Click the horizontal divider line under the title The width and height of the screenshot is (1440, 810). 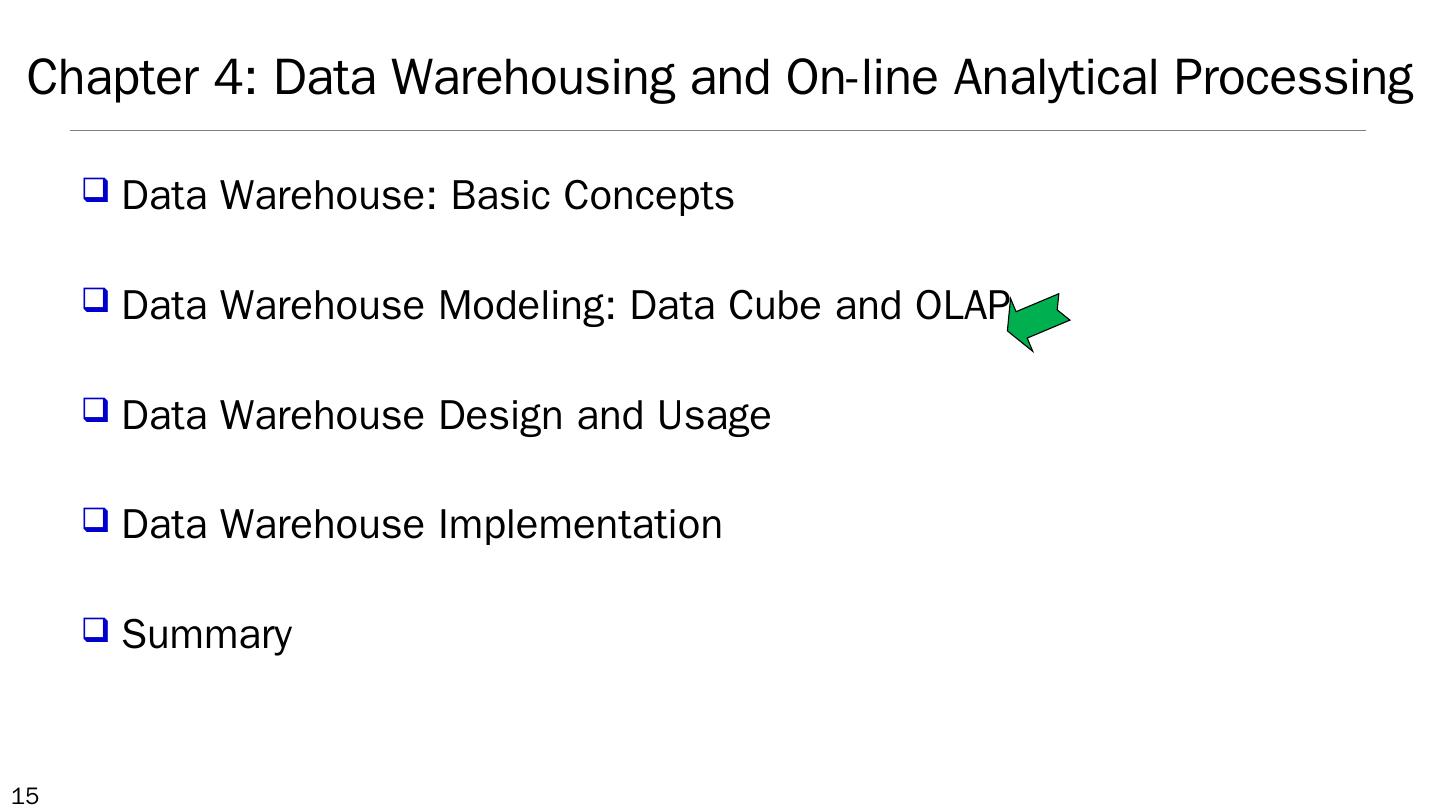pyautogui.click(x=717, y=130)
